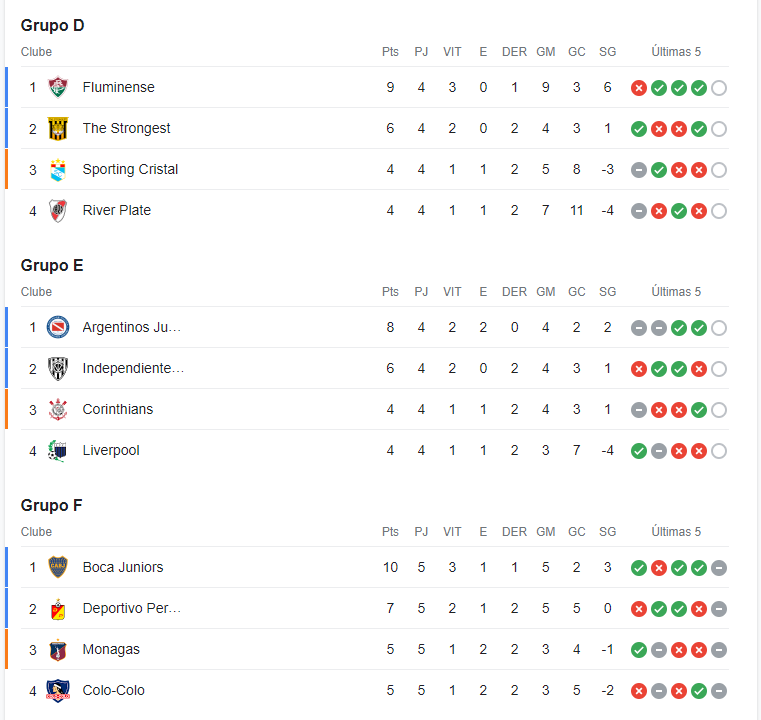Image resolution: width=761 pixels, height=720 pixels.
Task: Click the River Plate crest
Action: pos(58,211)
